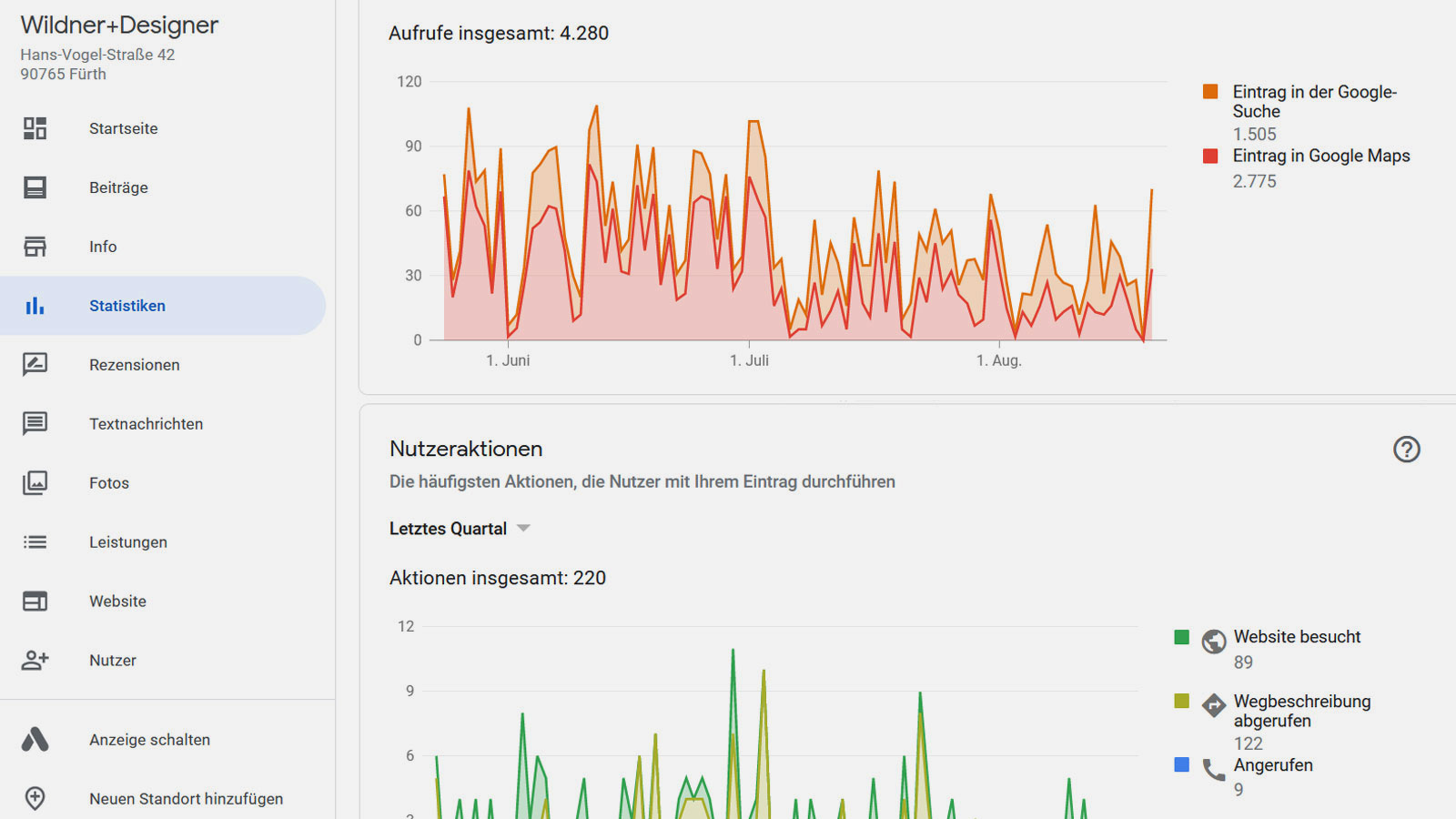Open the Beiträge posts icon
Viewport: 1456px width, 819px height.
click(35, 187)
